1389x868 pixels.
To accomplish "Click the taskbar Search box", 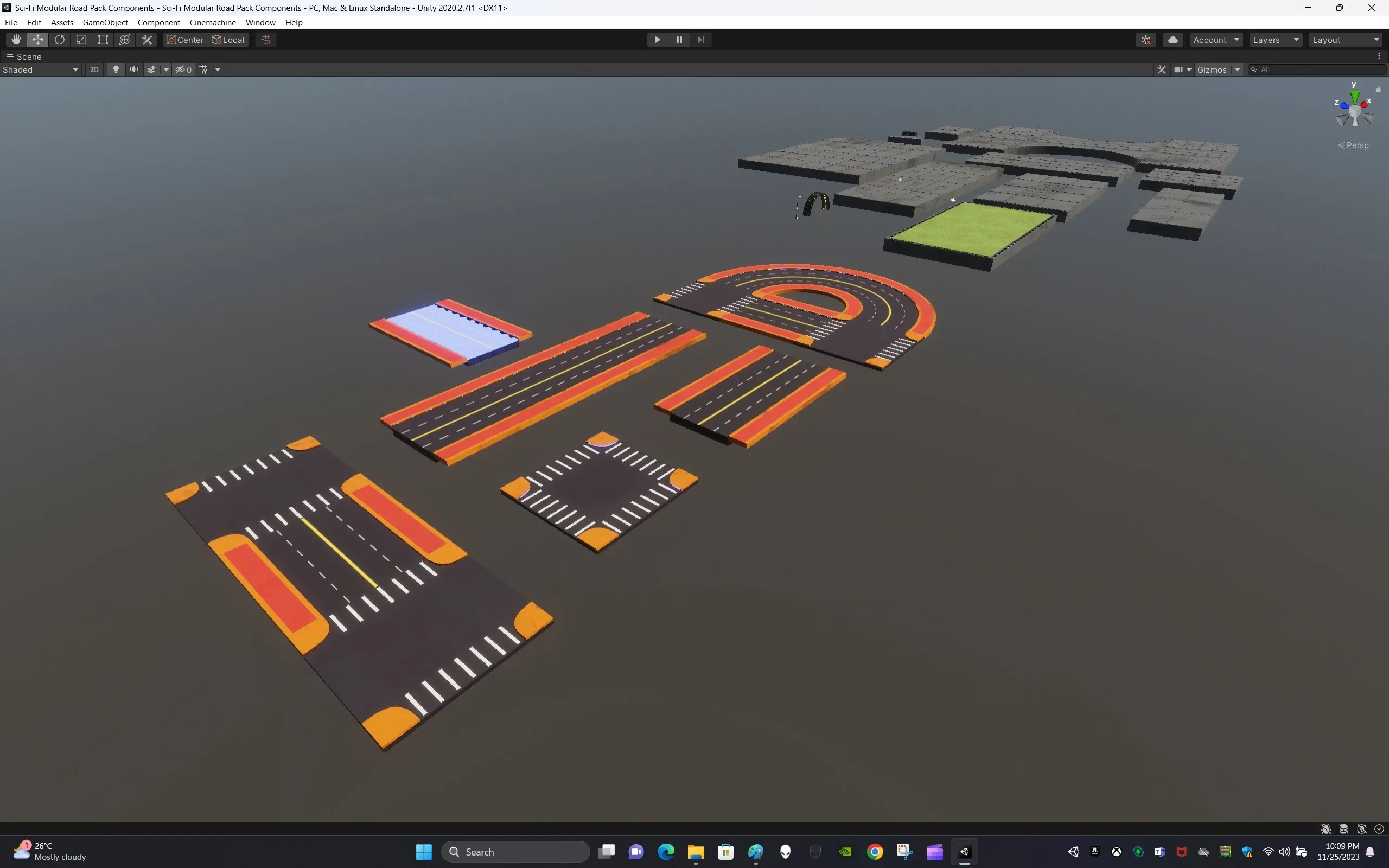I will 515,852.
